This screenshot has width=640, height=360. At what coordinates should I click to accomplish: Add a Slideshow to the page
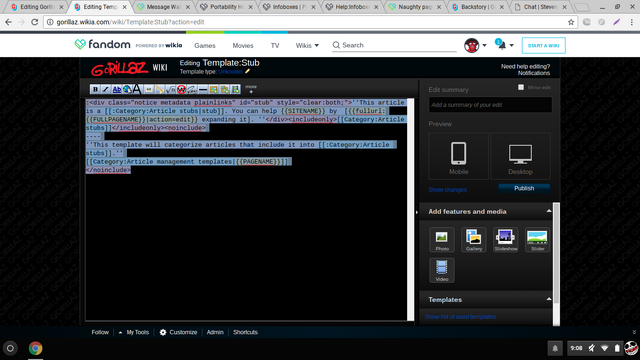click(x=506, y=240)
